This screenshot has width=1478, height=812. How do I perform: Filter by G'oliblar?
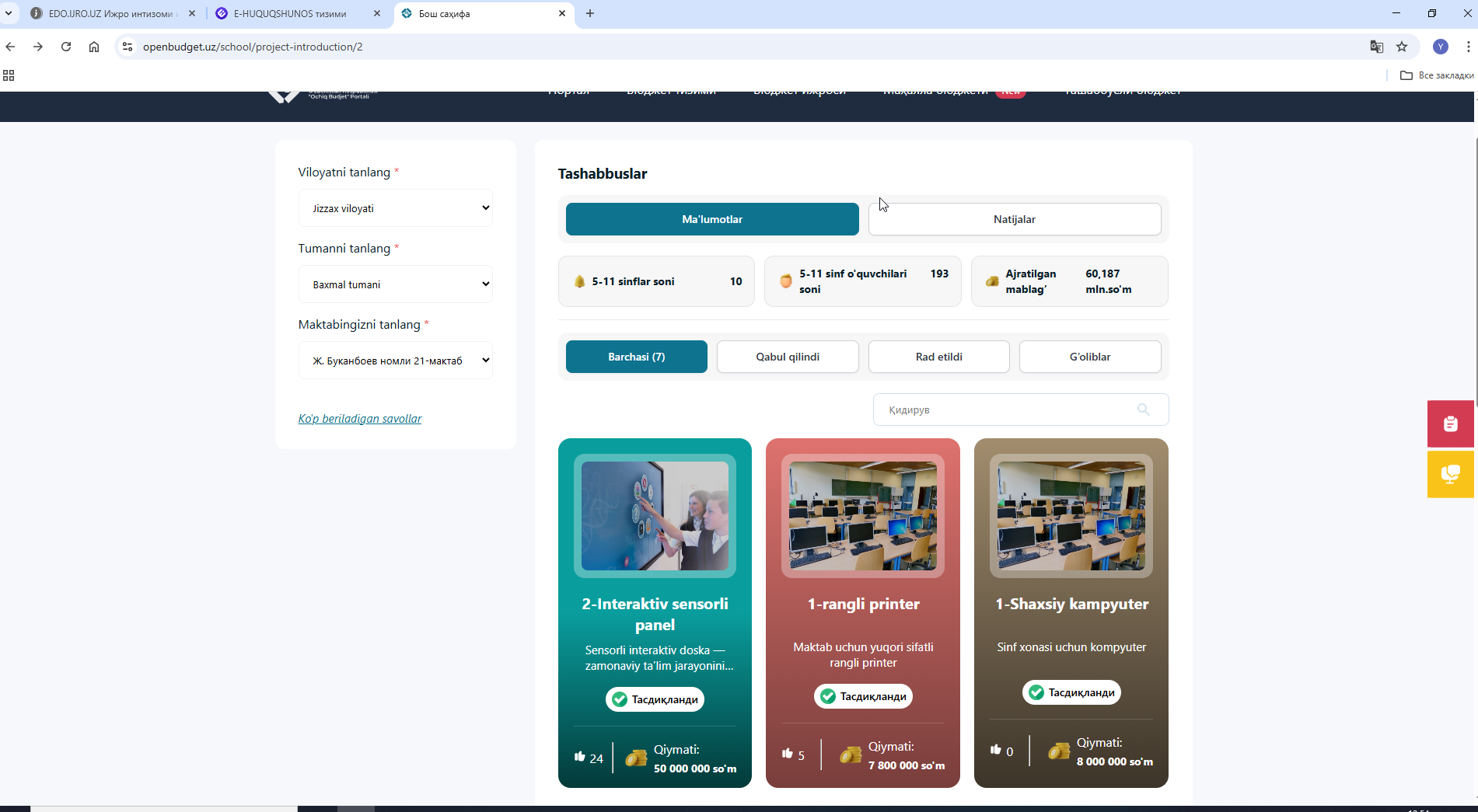click(1090, 357)
